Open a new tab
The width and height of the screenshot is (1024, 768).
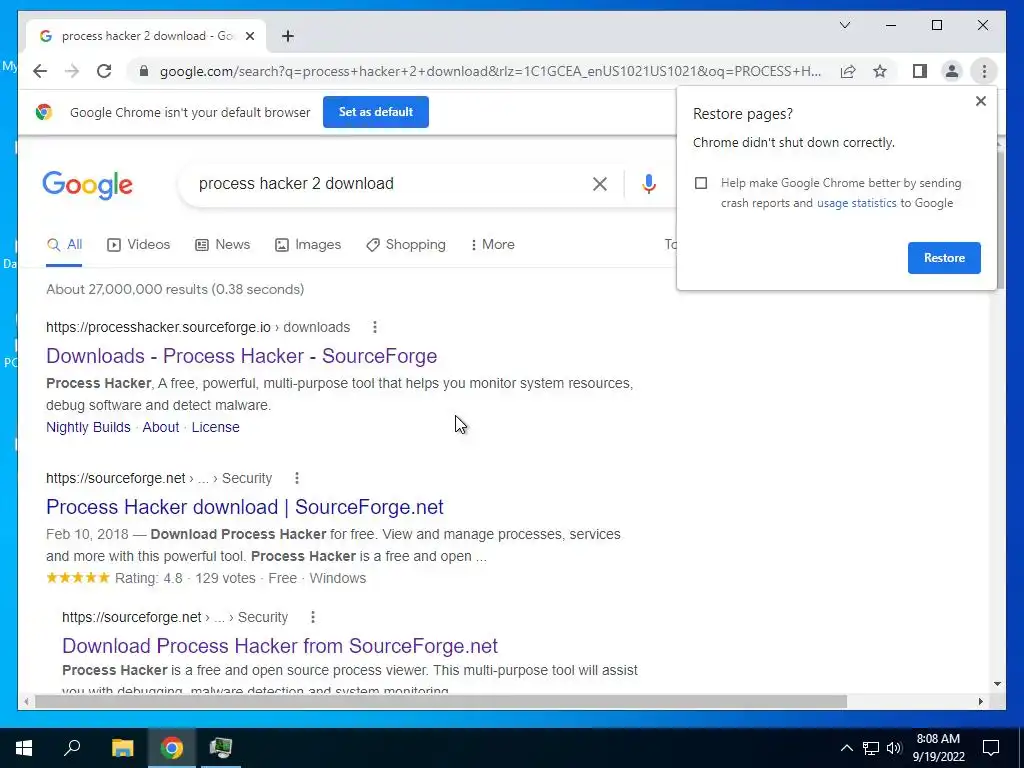[x=287, y=36]
